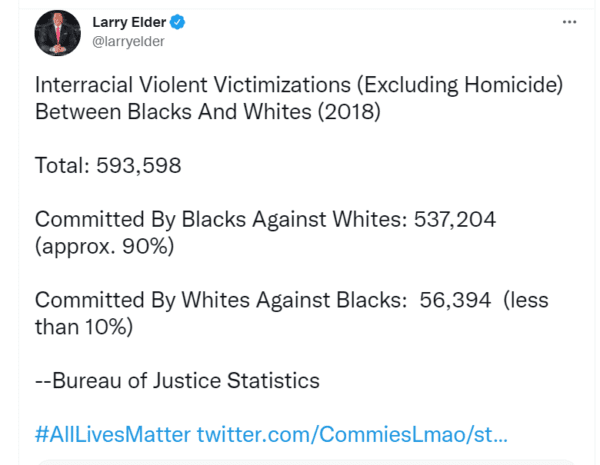Click the blue verified badge icon
Viewport: 600px width, 465px height.
pyautogui.click(x=177, y=22)
